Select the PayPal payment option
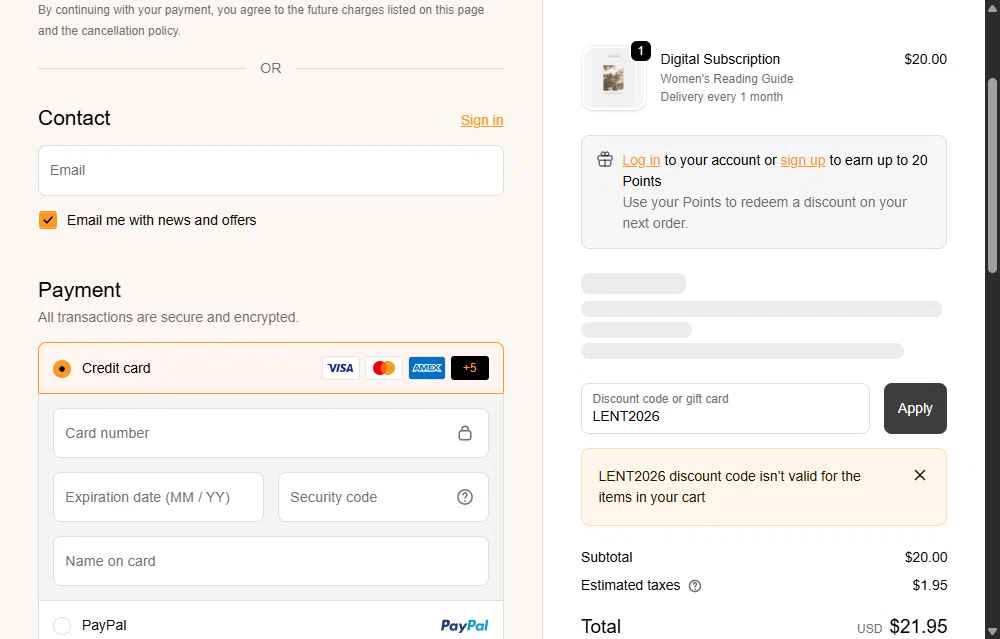Screen dimensions: 1000x639 (62, 626)
